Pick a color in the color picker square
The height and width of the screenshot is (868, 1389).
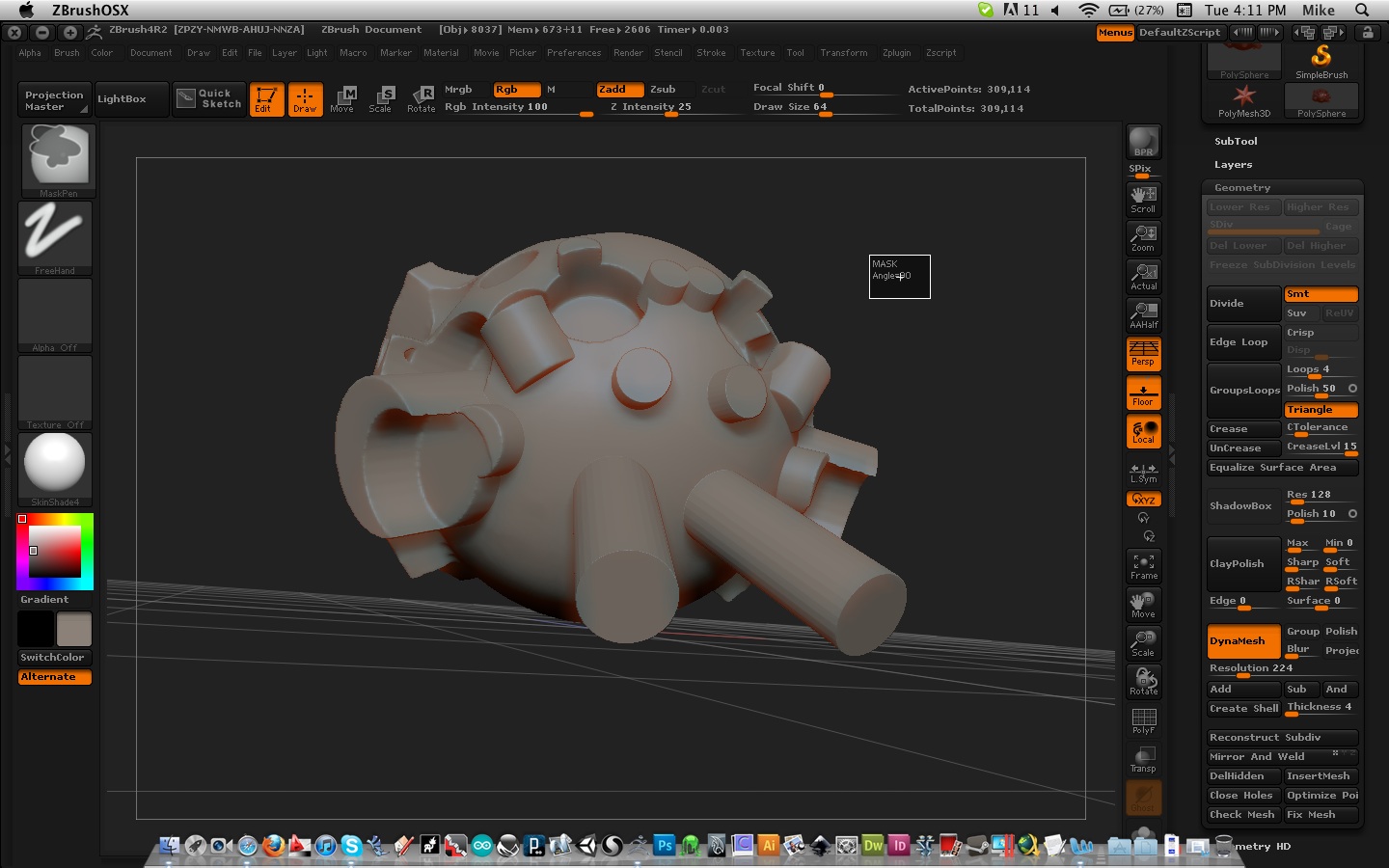click(55, 552)
